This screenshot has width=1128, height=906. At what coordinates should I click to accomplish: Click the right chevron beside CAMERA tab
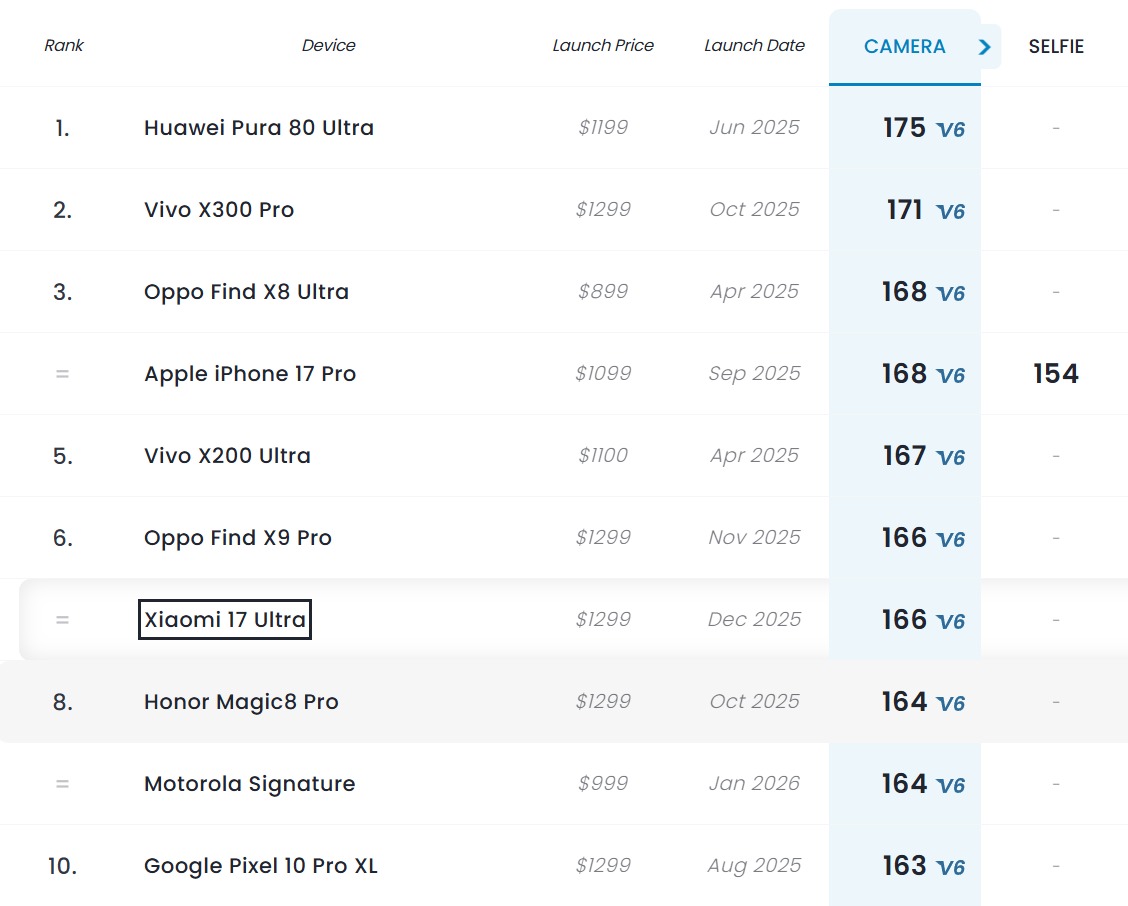click(x=986, y=47)
